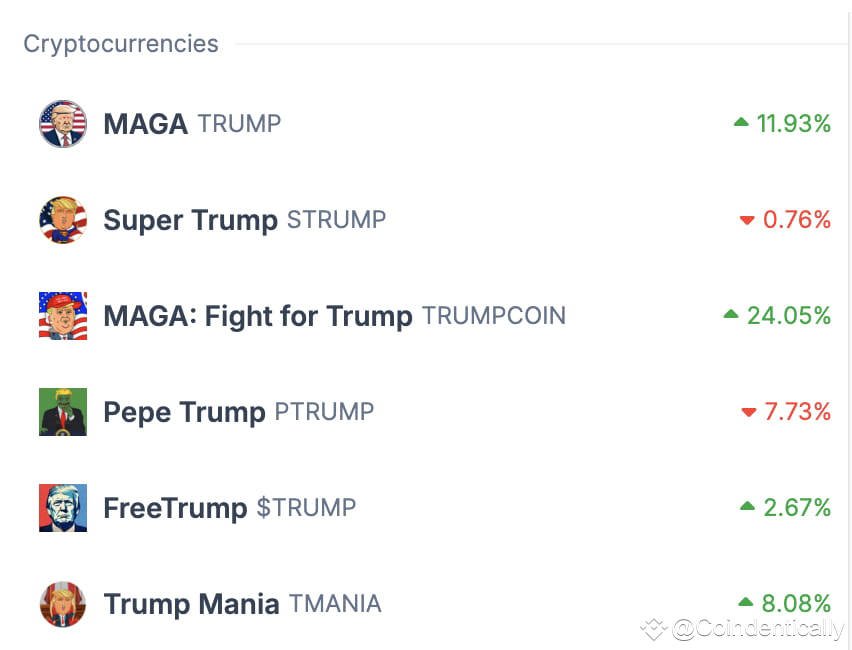The width and height of the screenshot is (852, 650).
Task: Open the FreeTrump coin image
Action: click(x=63, y=508)
